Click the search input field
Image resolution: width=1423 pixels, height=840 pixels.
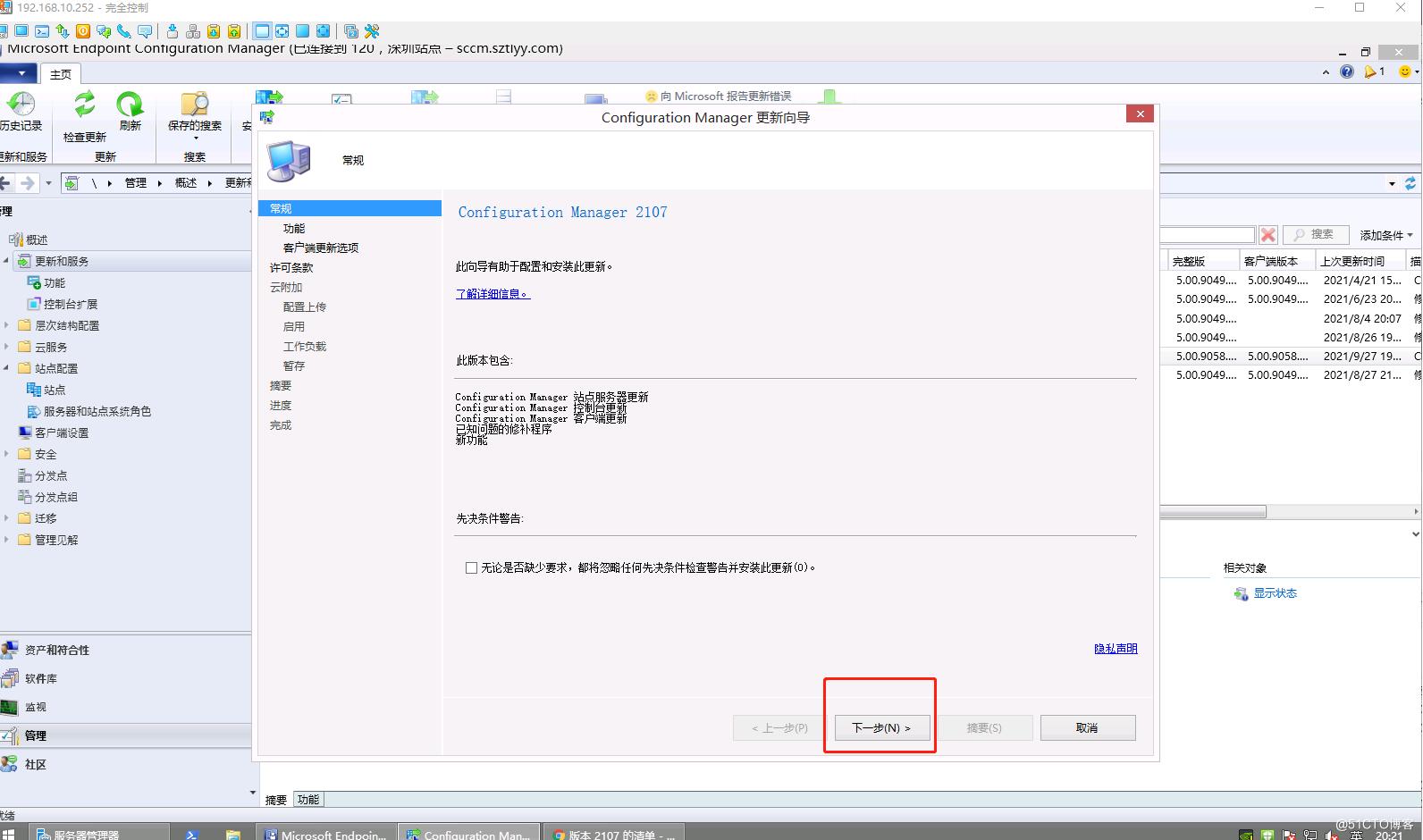click(x=1208, y=234)
